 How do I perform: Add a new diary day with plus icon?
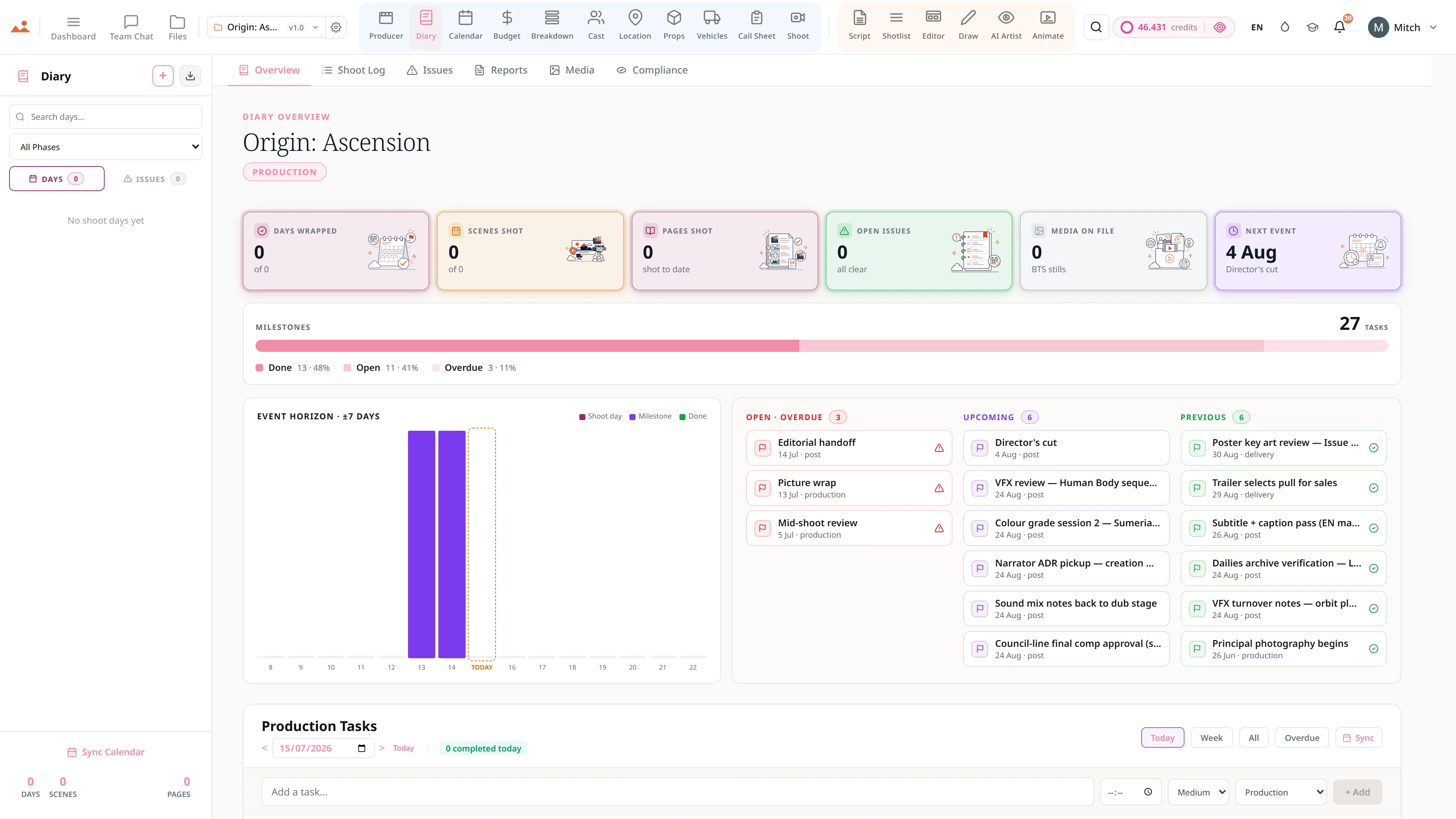[x=163, y=76]
